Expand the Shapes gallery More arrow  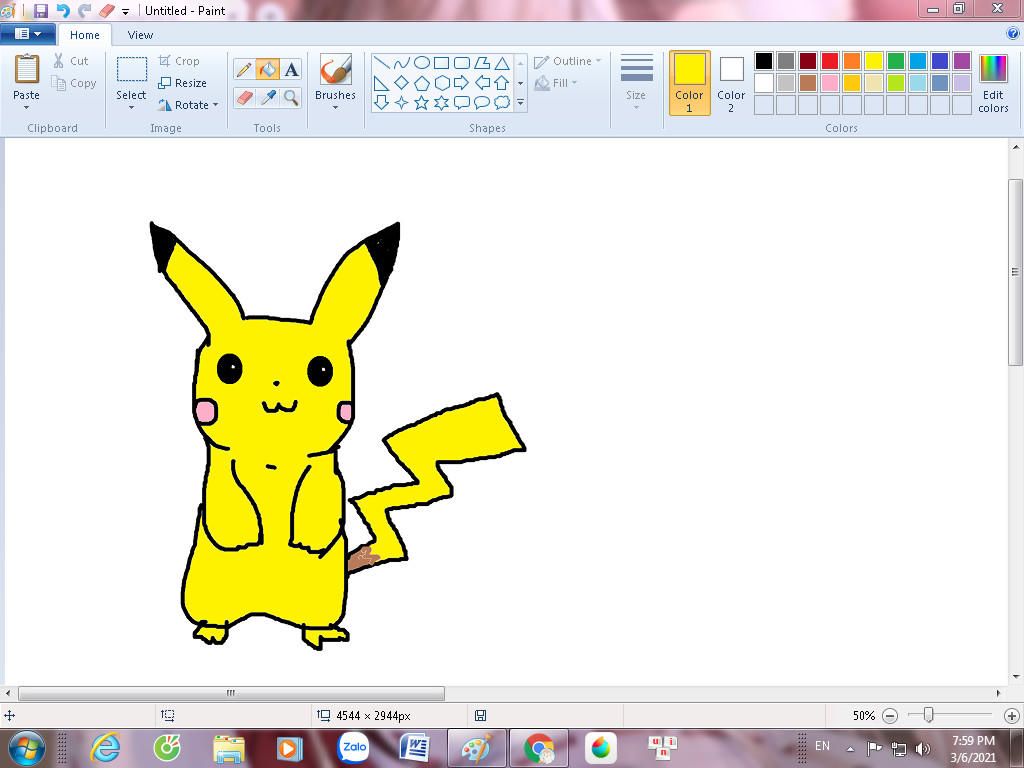tap(520, 103)
